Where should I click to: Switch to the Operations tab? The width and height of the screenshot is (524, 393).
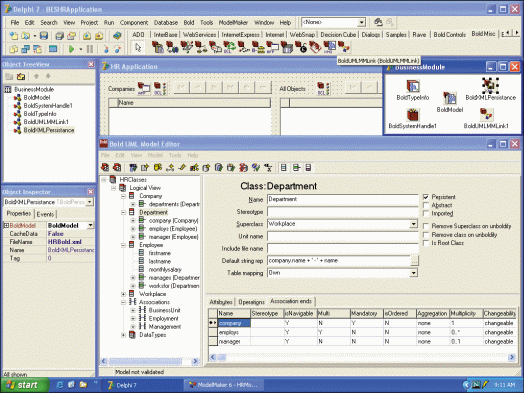251,302
